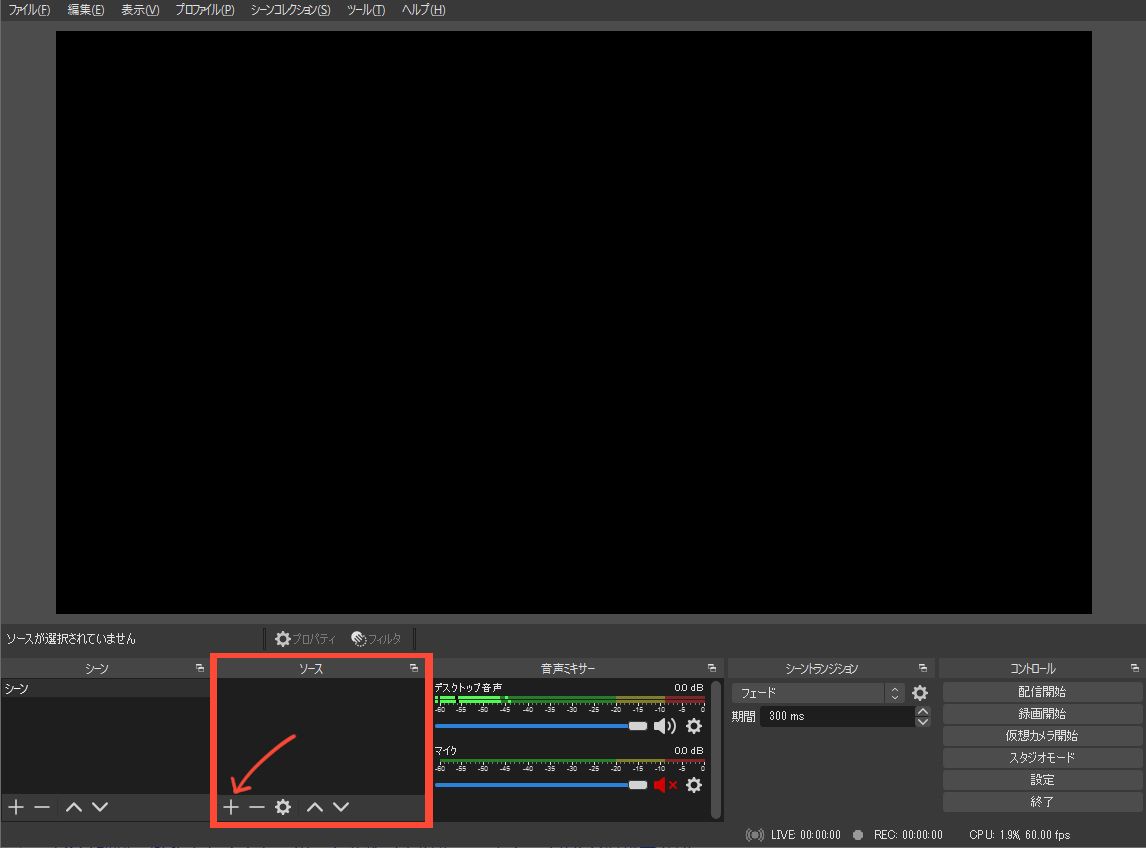The height and width of the screenshot is (848, 1146).
Task: Open desktop audio settings gear
Action: tap(694, 726)
